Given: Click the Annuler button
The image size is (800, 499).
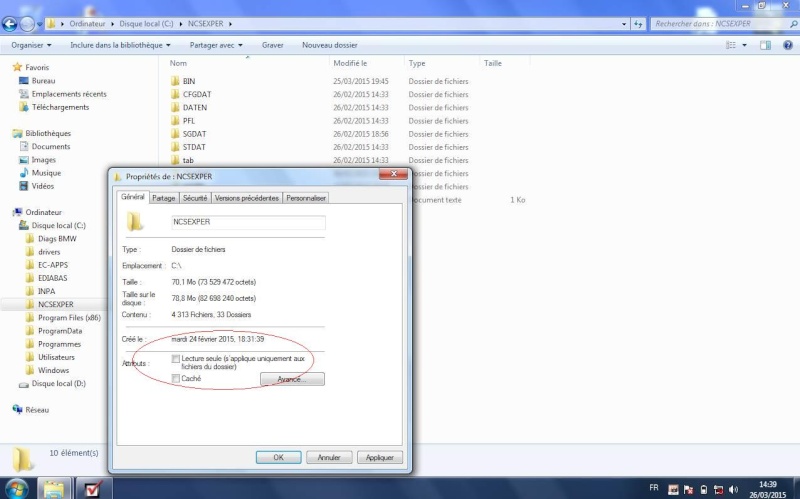Looking at the screenshot, I should (x=329, y=457).
